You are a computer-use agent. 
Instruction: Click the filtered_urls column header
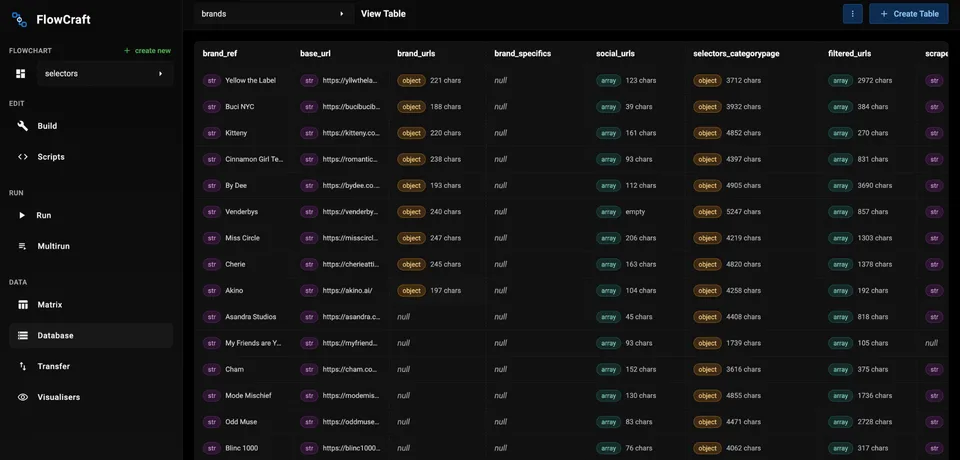coord(849,53)
